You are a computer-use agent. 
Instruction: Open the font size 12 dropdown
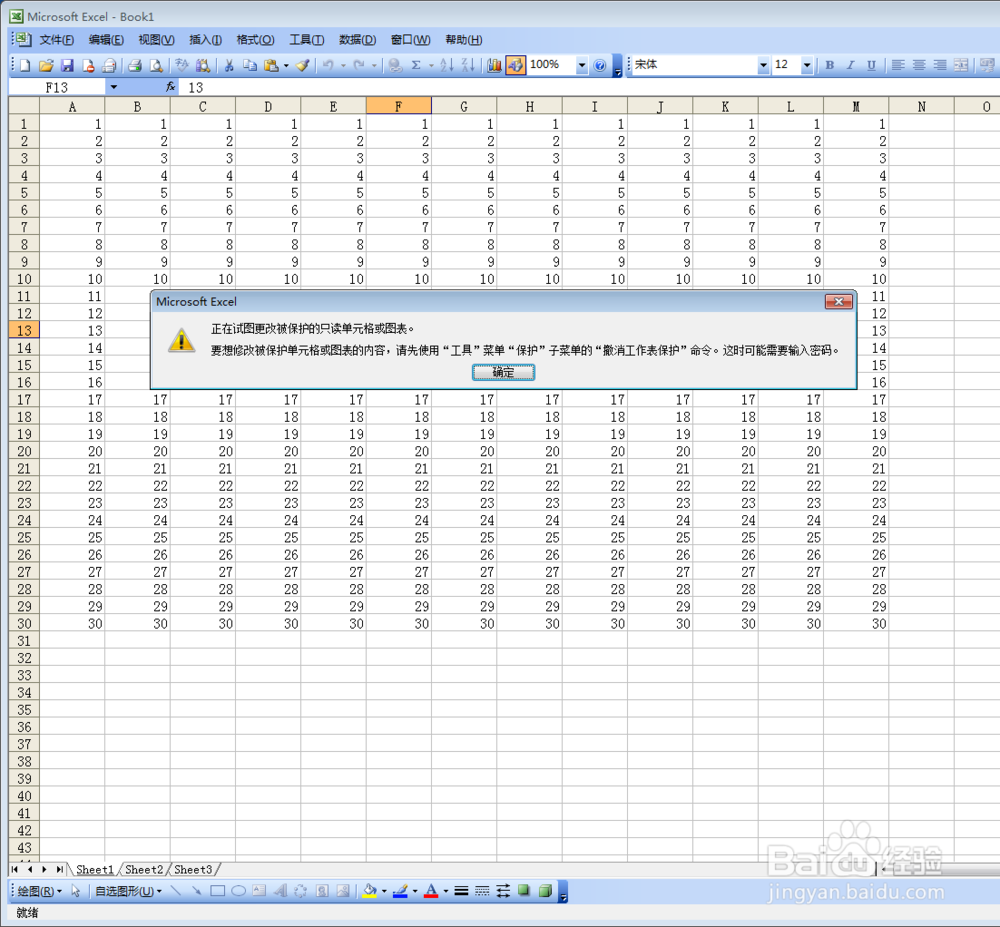click(x=807, y=65)
